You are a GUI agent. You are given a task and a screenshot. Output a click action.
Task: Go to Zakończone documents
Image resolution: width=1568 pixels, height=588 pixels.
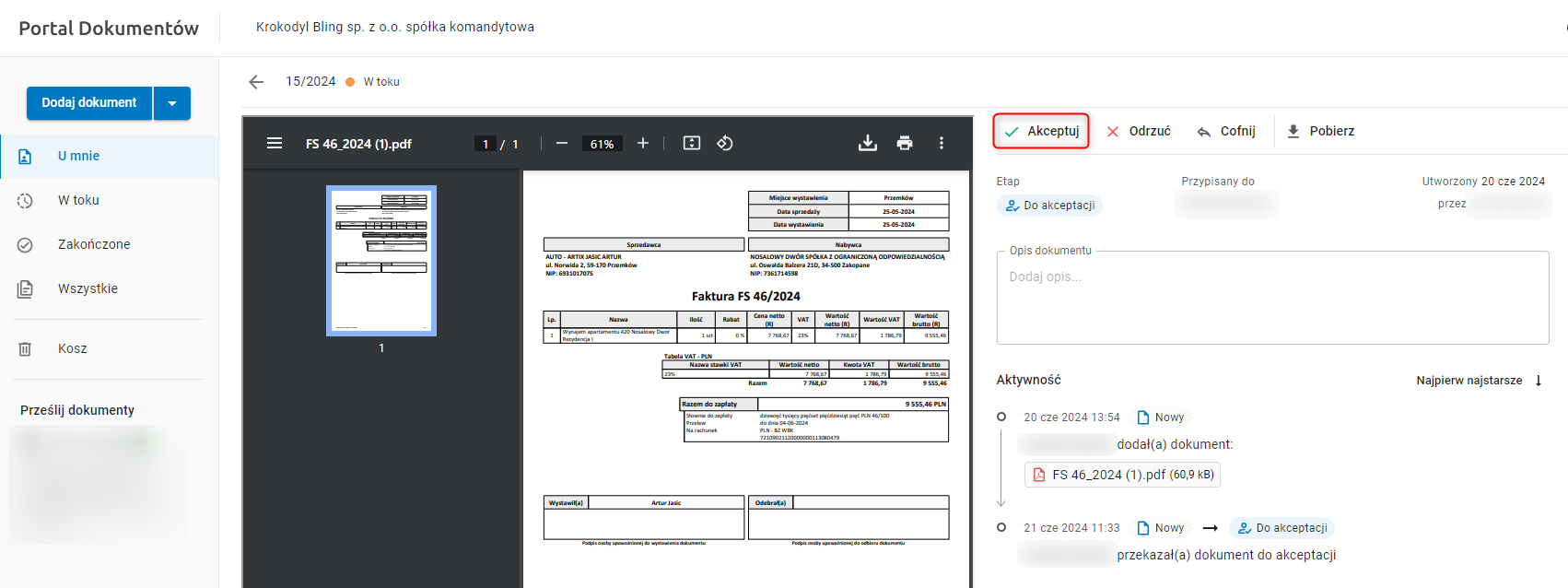click(x=94, y=244)
